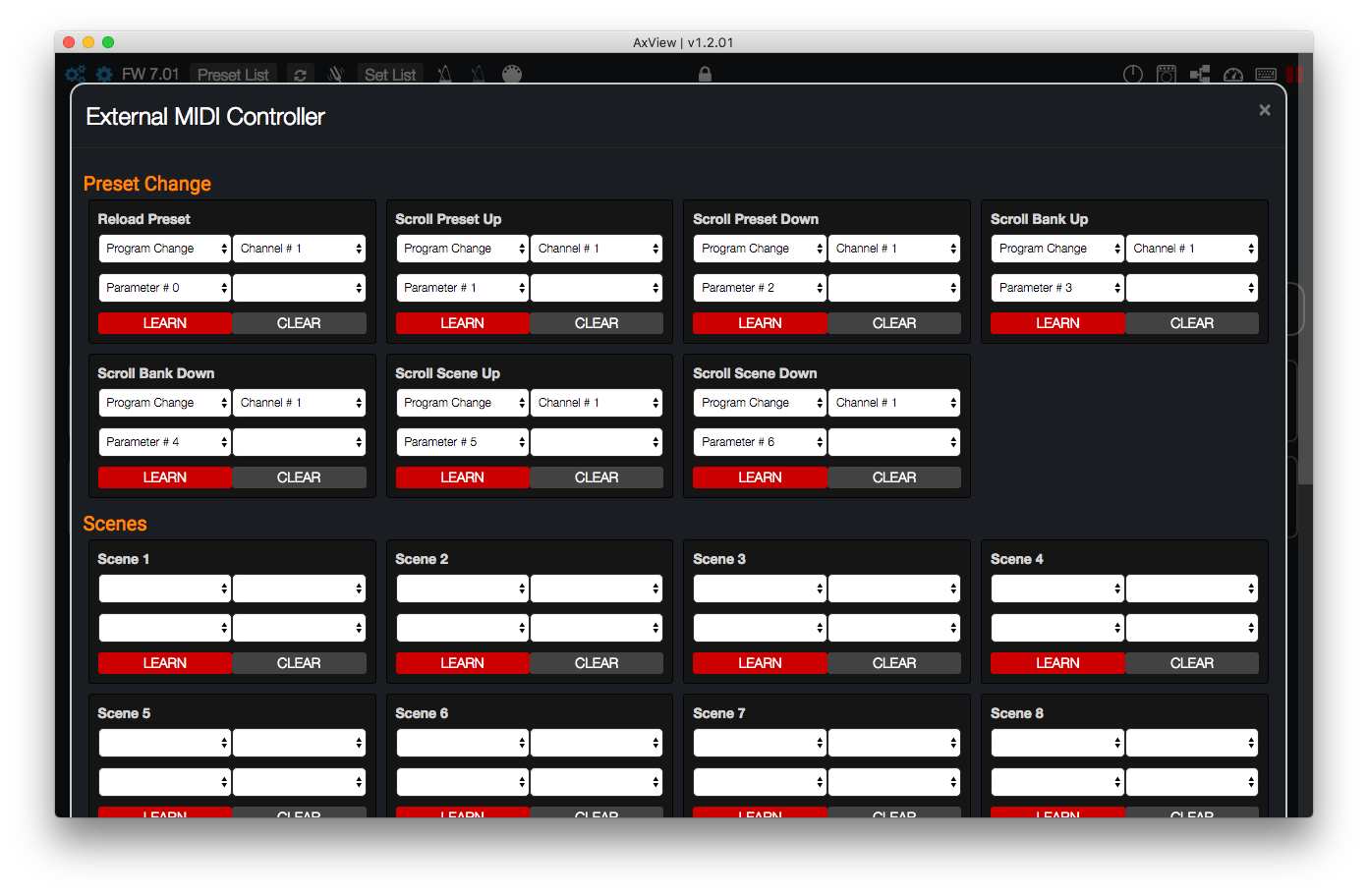Open Scroll Scene Down Parameter # 6 dropdown

tap(760, 442)
